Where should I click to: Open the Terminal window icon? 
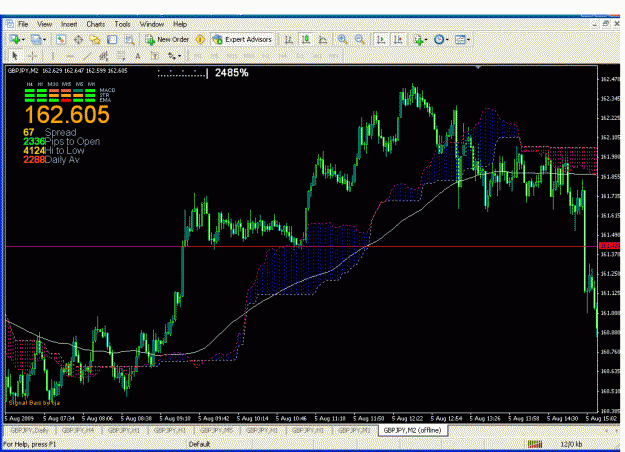112,39
